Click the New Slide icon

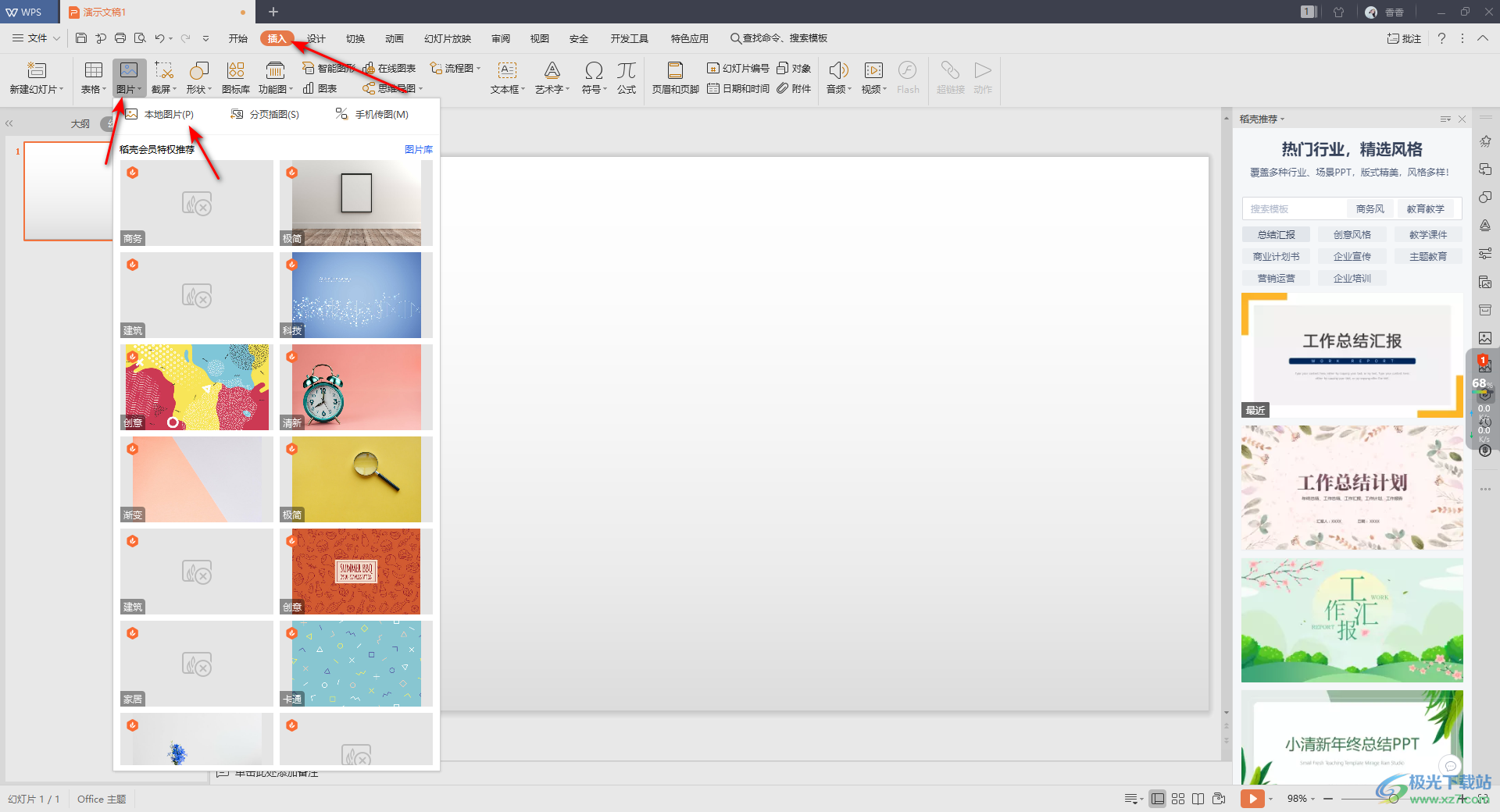pyautogui.click(x=37, y=70)
